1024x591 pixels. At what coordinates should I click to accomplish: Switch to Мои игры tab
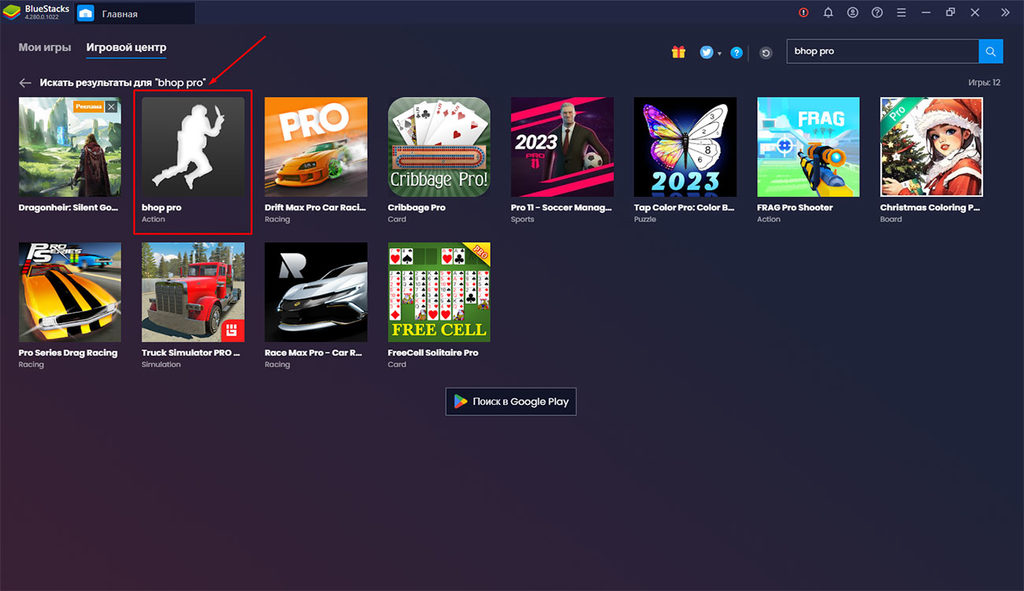click(x=44, y=47)
